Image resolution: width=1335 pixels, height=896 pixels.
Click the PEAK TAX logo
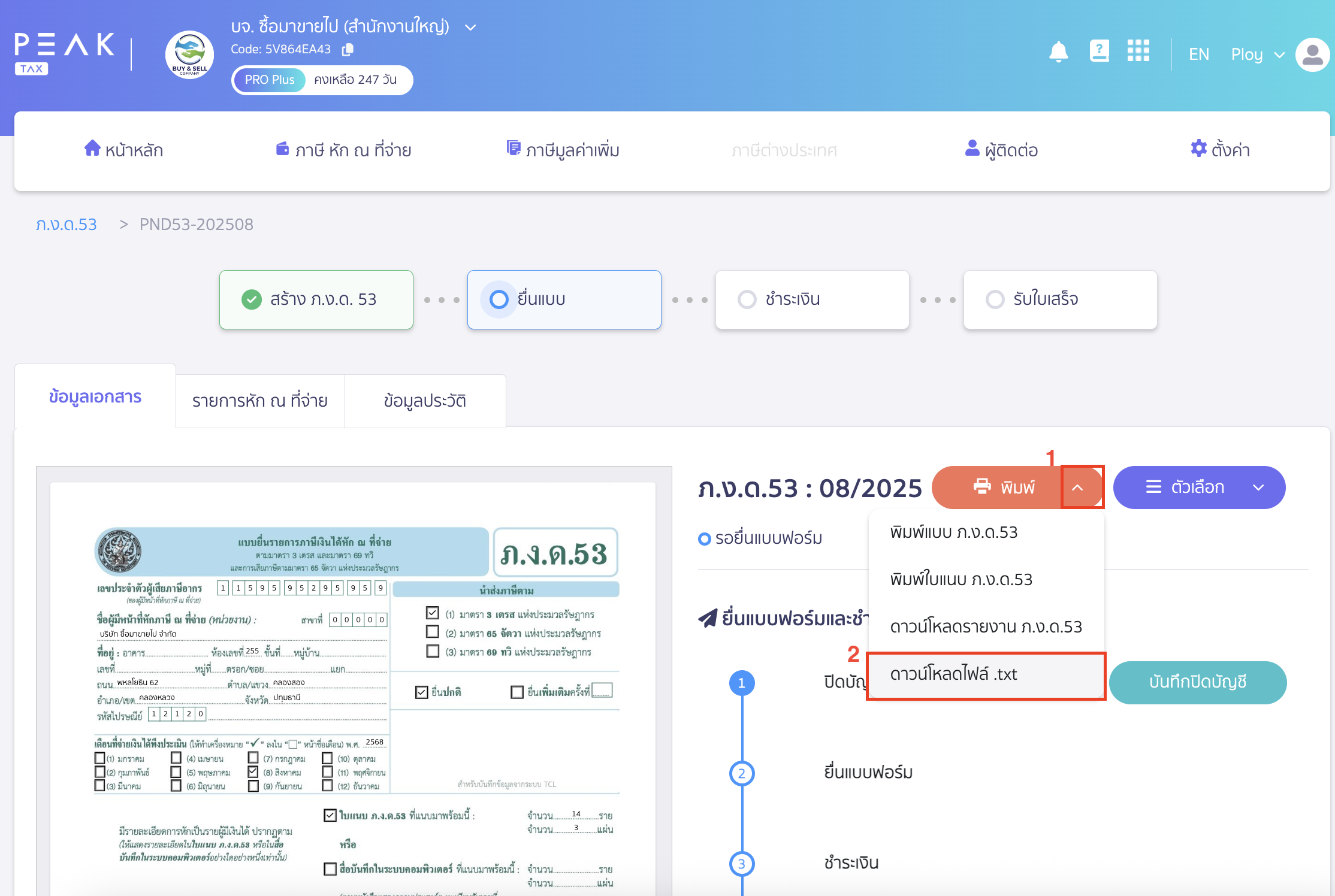(64, 53)
